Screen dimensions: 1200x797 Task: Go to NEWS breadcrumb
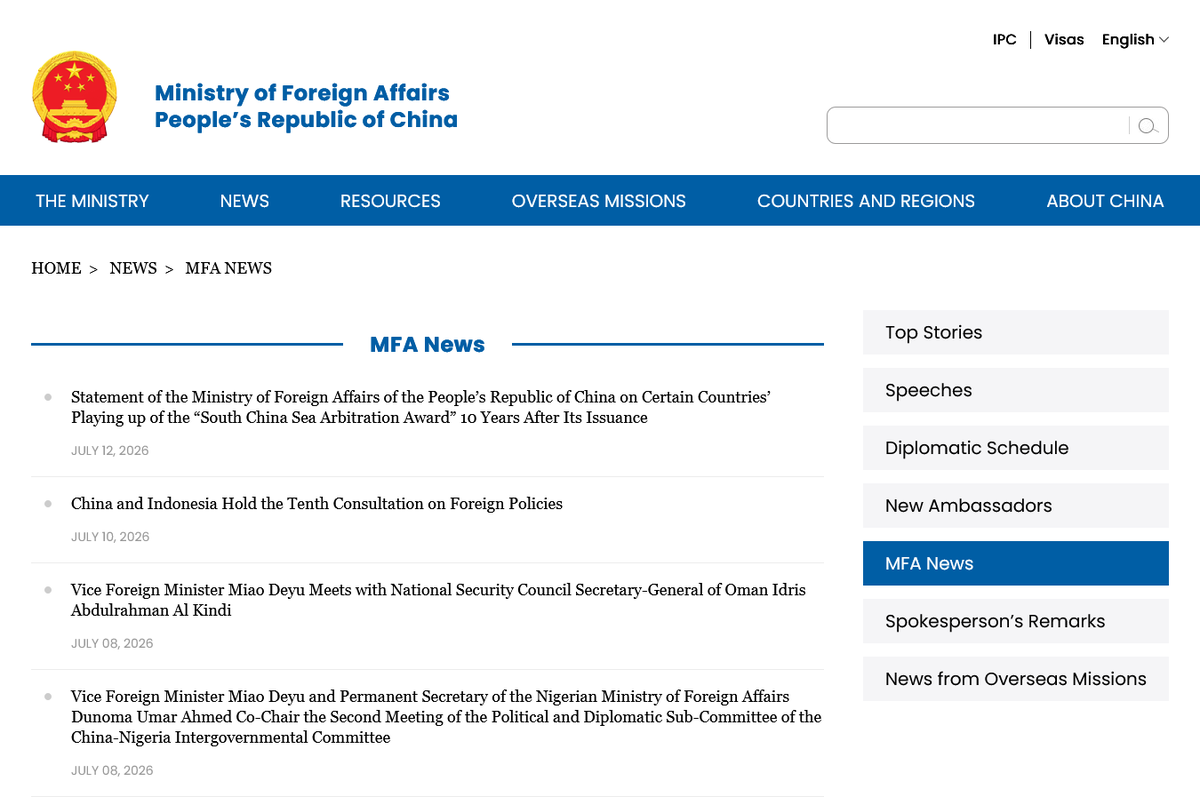click(133, 268)
